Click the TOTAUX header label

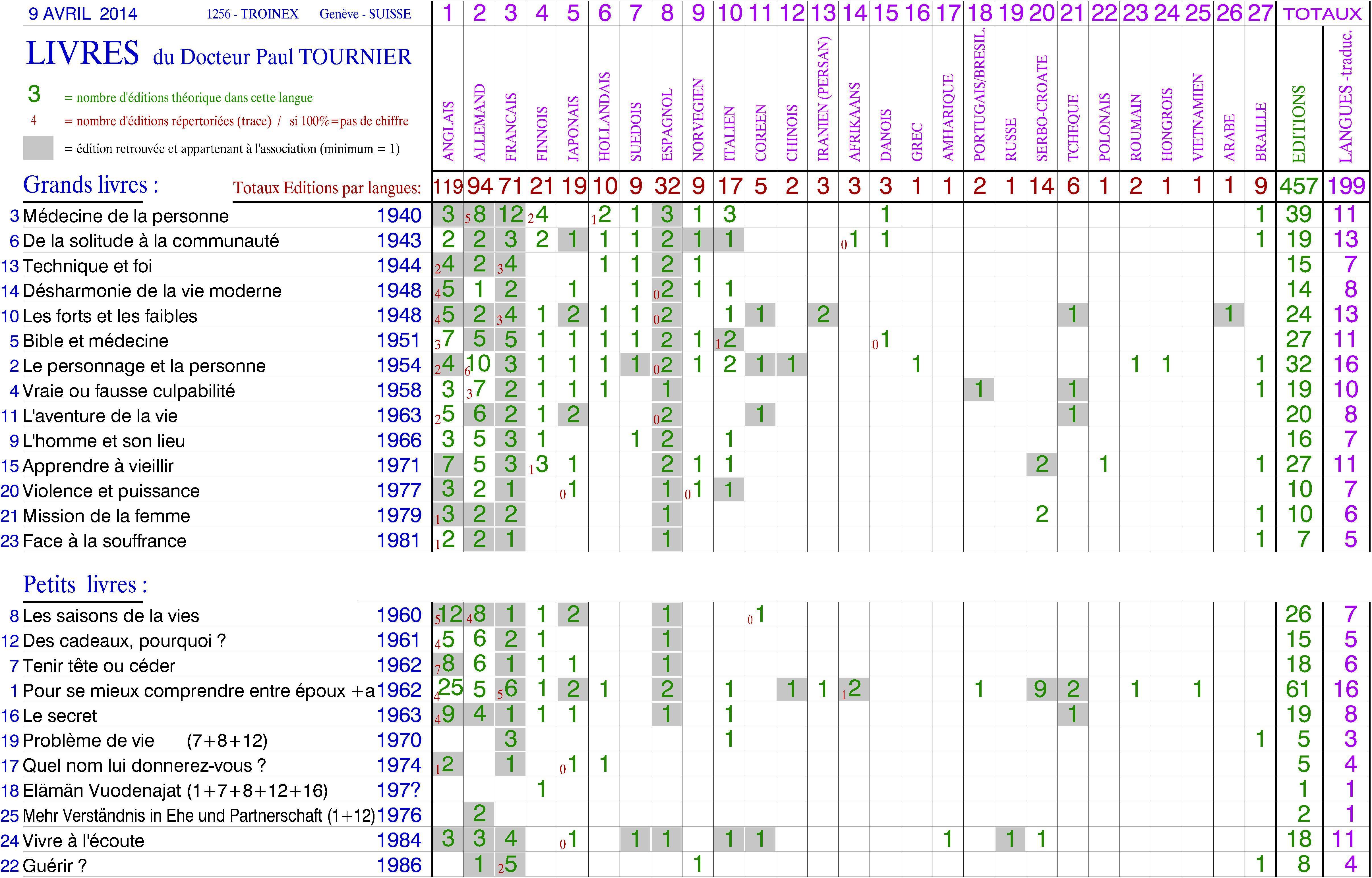pos(1323,14)
